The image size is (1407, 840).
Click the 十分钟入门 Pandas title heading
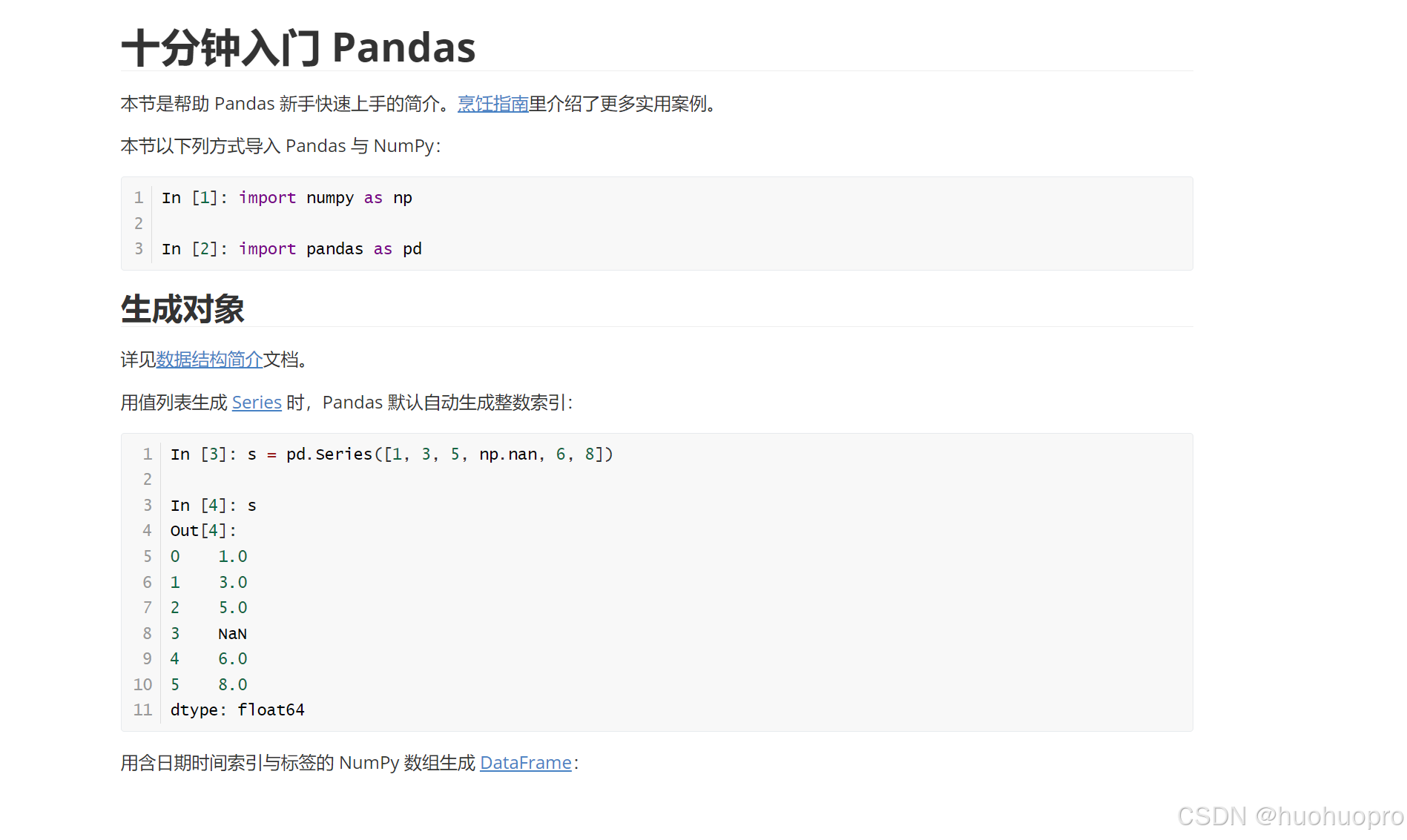tap(298, 47)
